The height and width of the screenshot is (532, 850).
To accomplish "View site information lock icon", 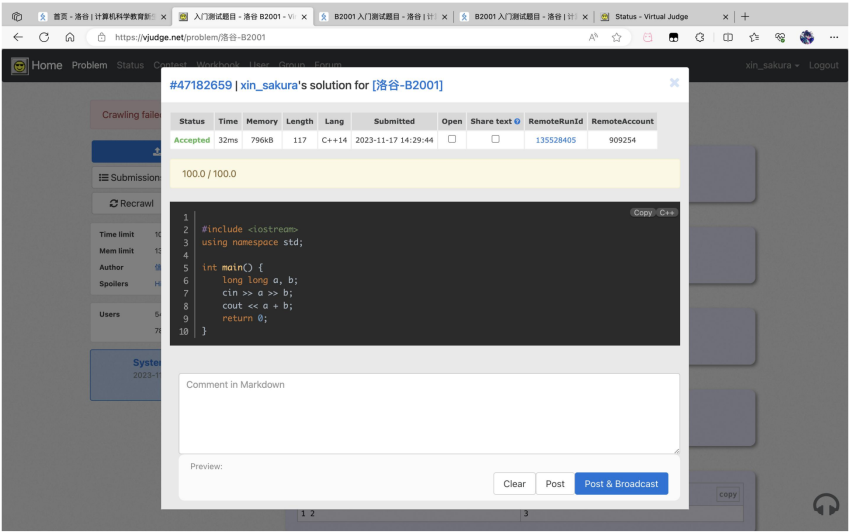I will click(101, 37).
